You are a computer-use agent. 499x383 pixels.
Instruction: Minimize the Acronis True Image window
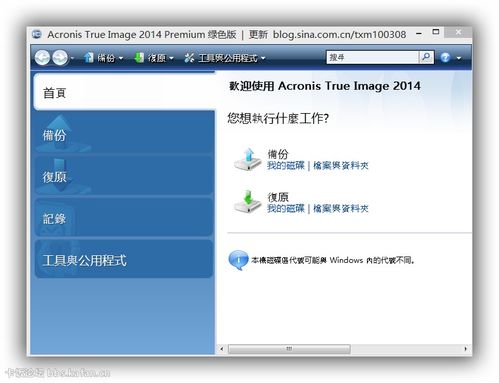pyautogui.click(x=419, y=33)
